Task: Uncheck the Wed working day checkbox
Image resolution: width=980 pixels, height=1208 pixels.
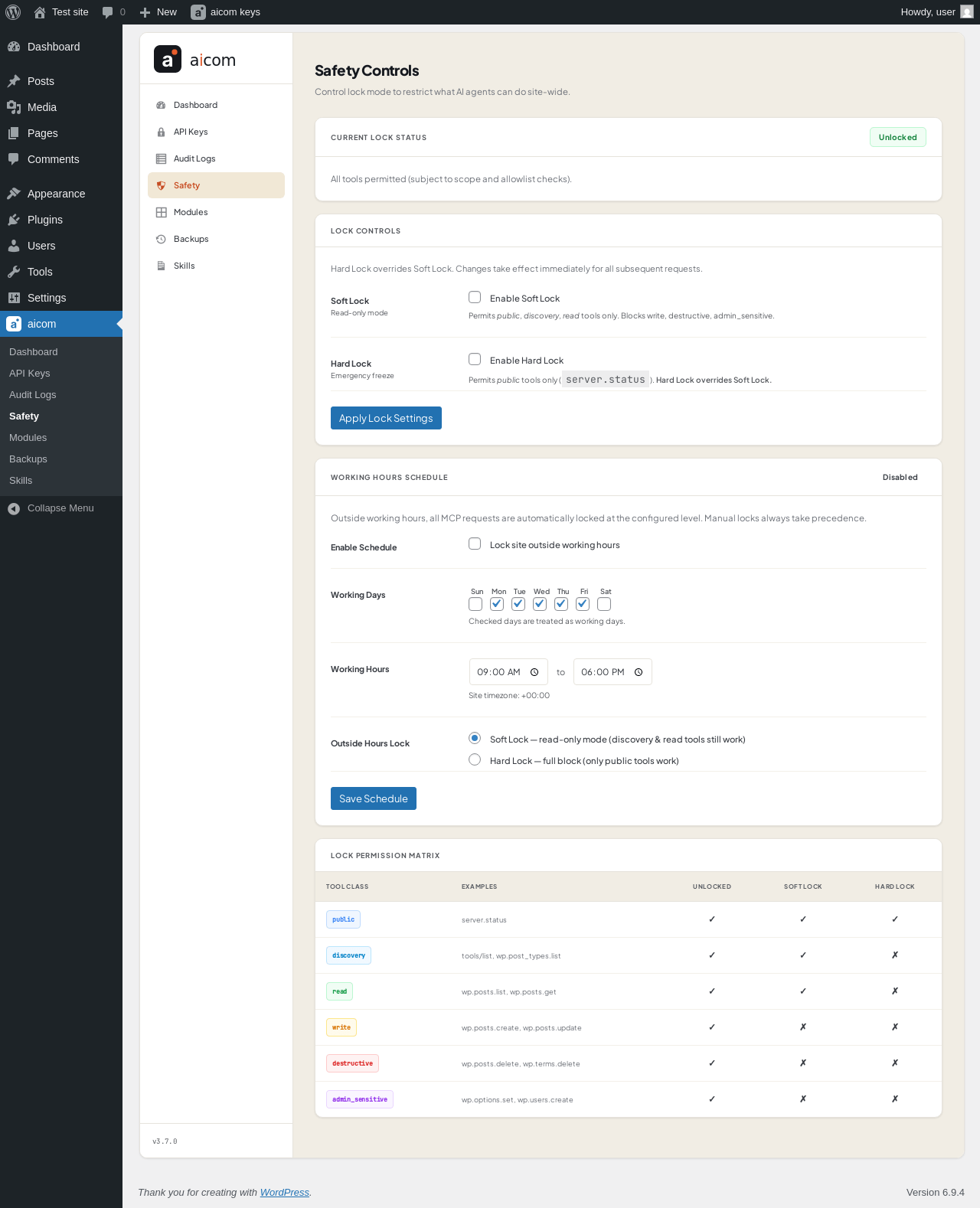Action: click(x=540, y=604)
